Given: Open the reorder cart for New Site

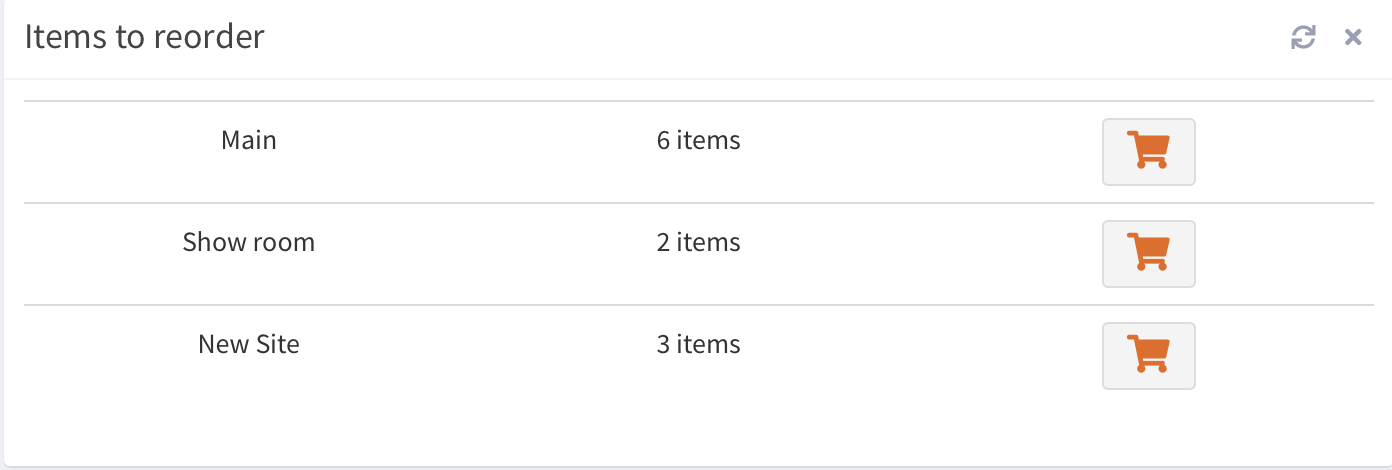Looking at the screenshot, I should click(1148, 356).
